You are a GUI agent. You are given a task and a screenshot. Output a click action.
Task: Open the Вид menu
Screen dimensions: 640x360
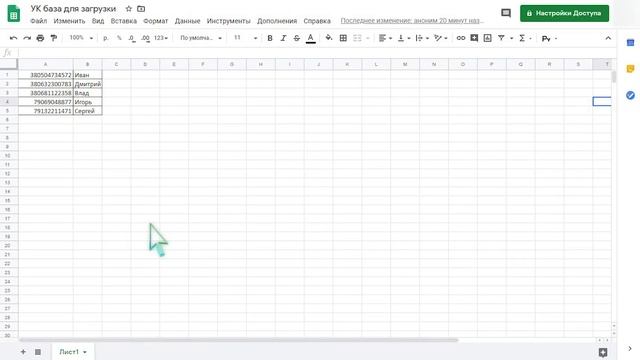click(98, 21)
